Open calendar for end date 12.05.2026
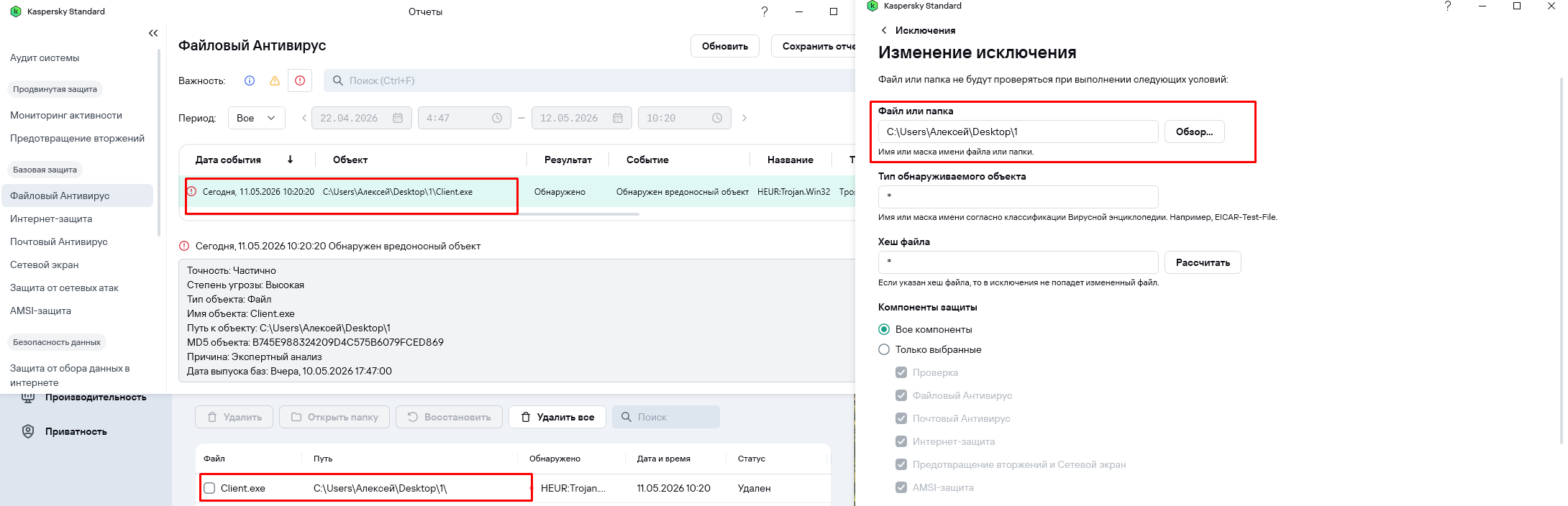This screenshot has height=506, width=1568. (618, 118)
